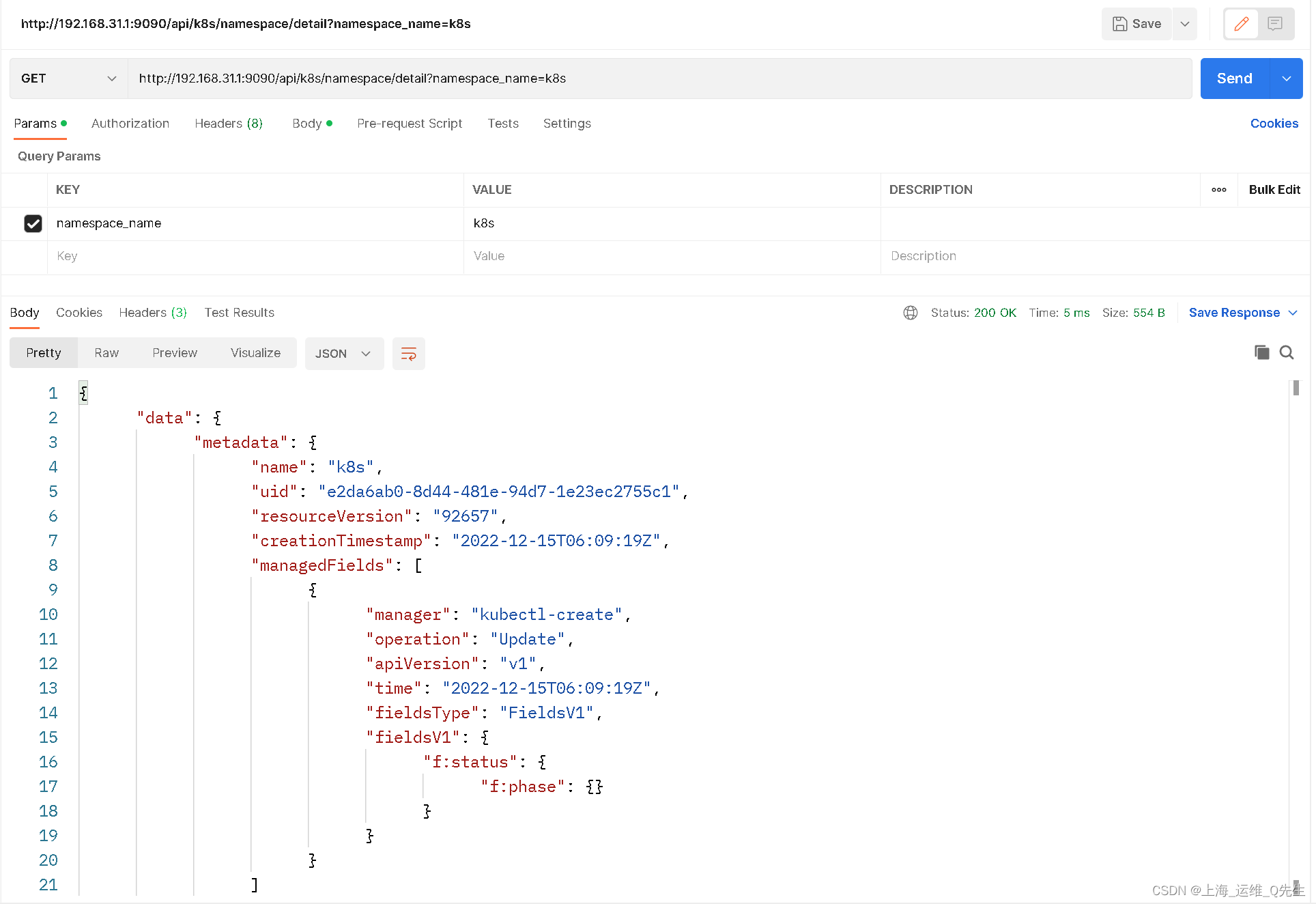
Task: Click the copy response icon
Action: pyautogui.click(x=1262, y=352)
